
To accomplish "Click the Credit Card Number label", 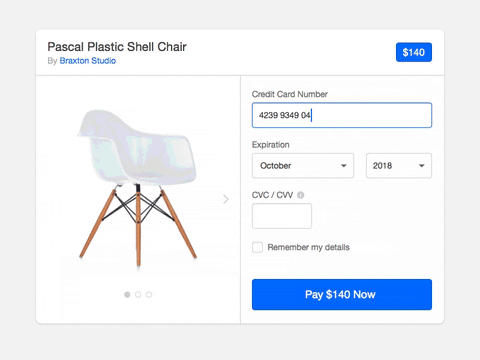I will 290,94.
